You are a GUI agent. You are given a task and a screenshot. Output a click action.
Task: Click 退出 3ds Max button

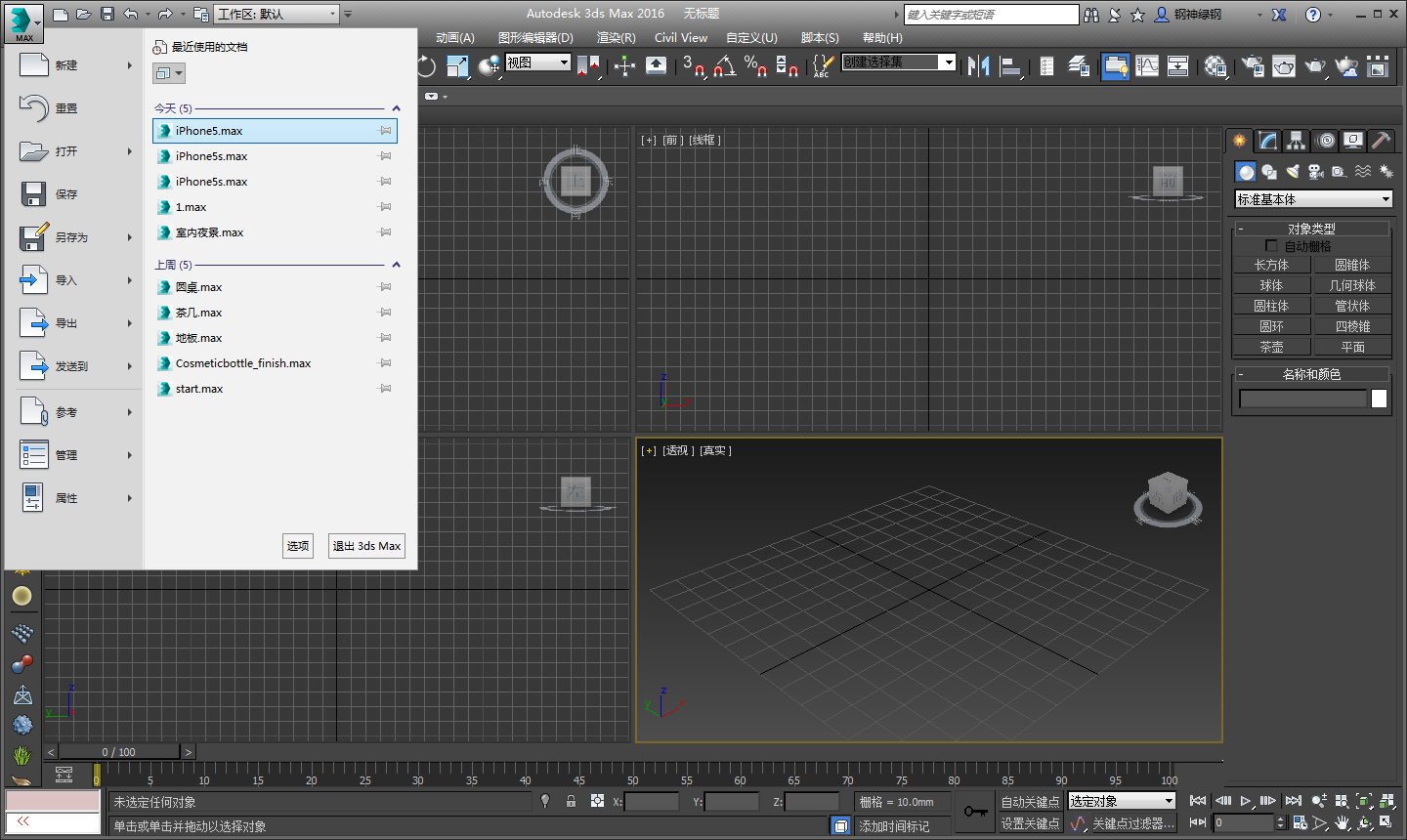pos(366,546)
